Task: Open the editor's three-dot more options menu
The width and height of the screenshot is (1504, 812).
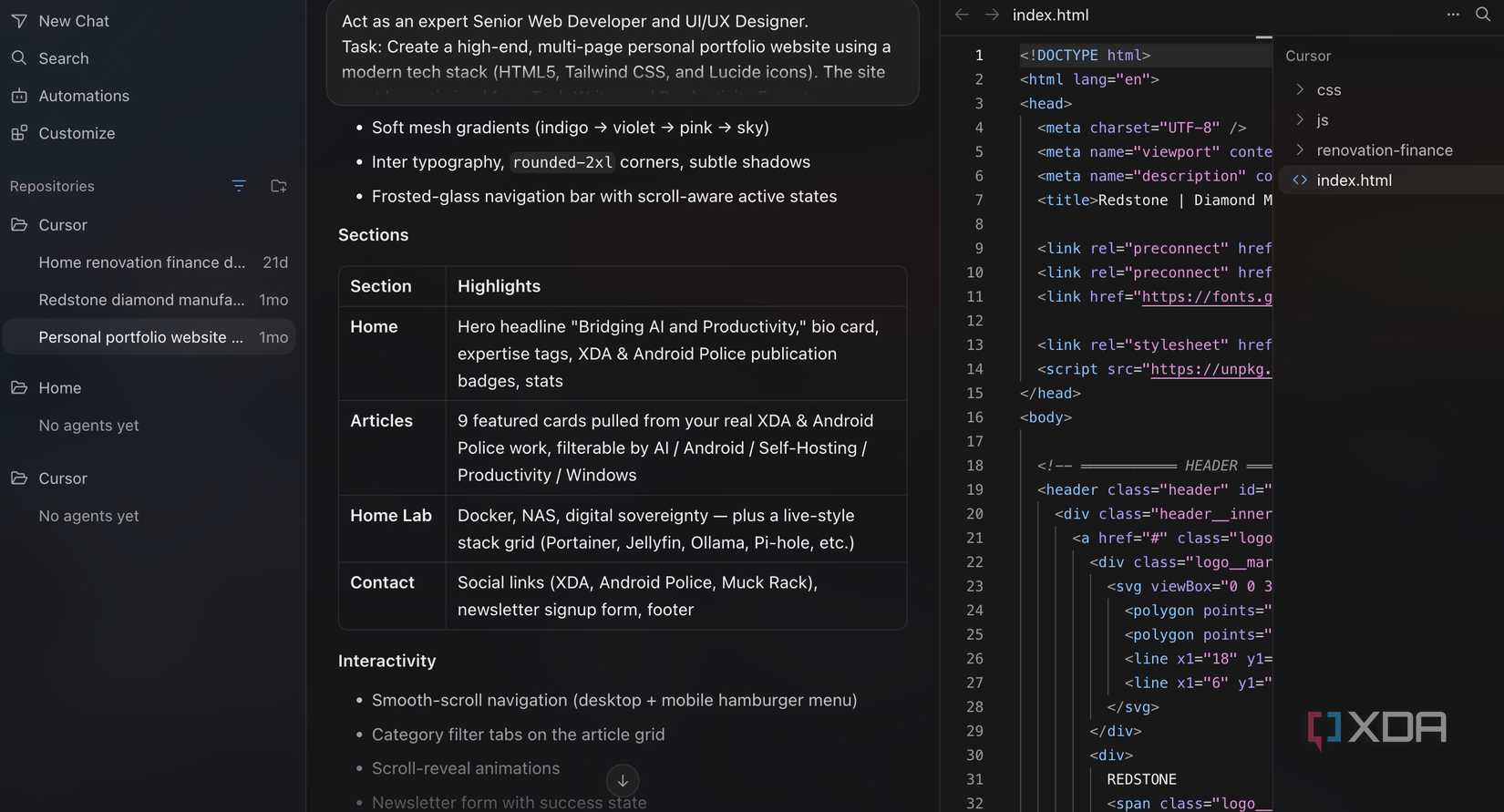Action: 1453,15
